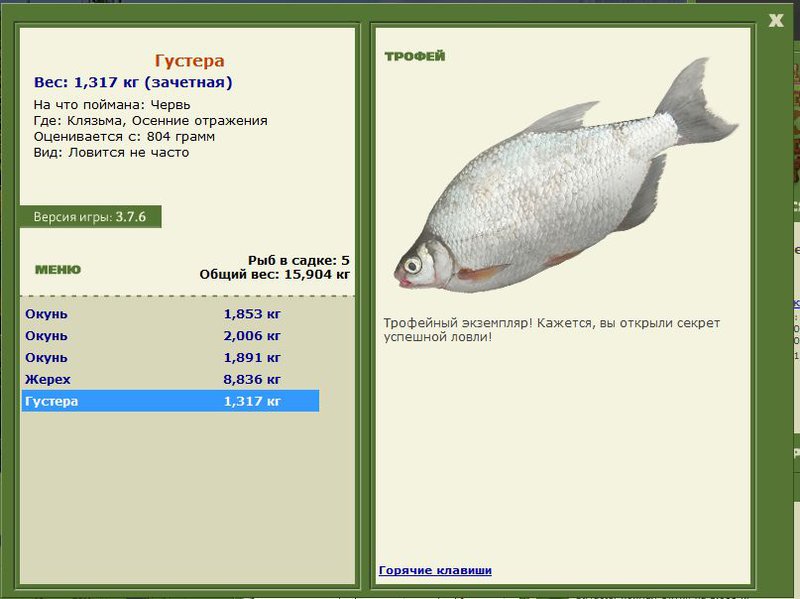This screenshot has height=599, width=800.
Task: Open the Горячие клавиши link
Action: coord(435,570)
